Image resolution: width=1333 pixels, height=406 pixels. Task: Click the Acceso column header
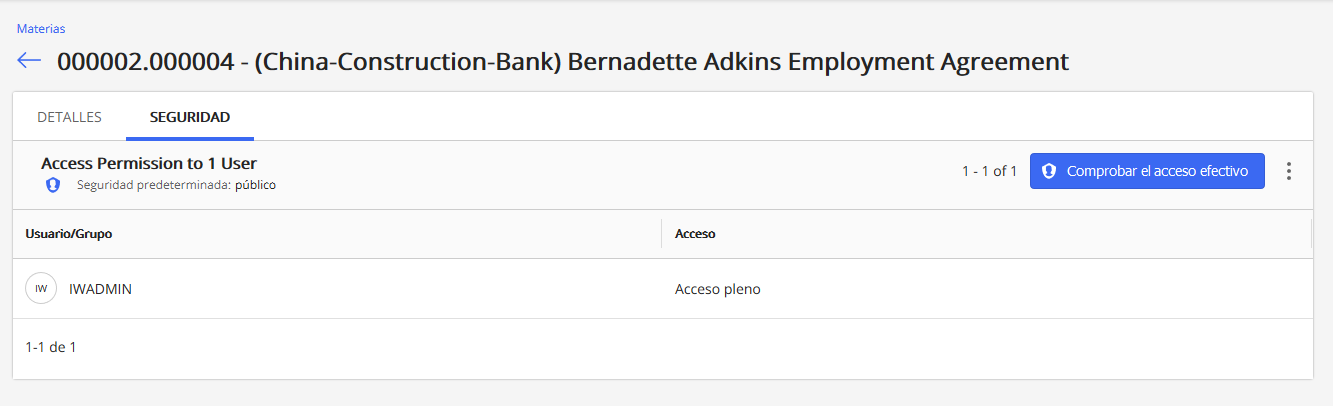[x=695, y=234]
